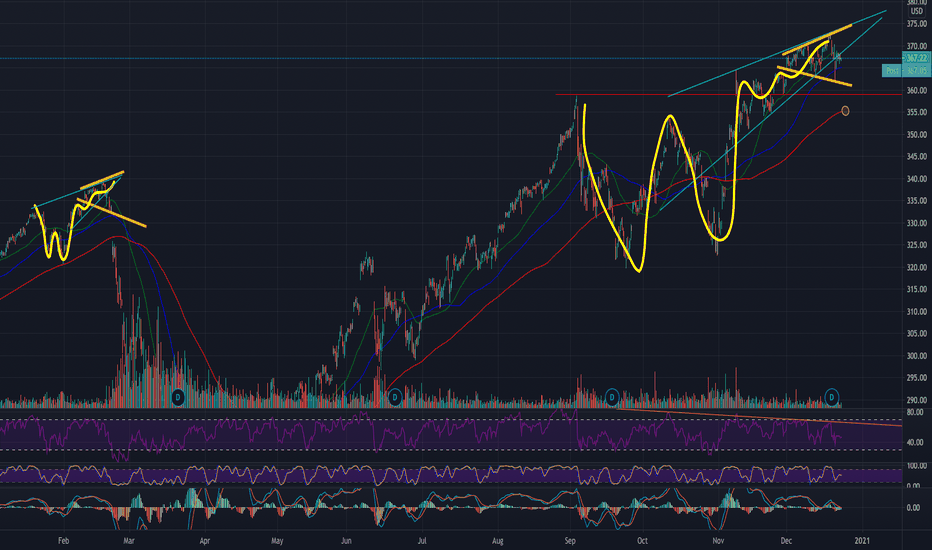Click the May label on time axis
The width and height of the screenshot is (932, 550).
(x=277, y=541)
